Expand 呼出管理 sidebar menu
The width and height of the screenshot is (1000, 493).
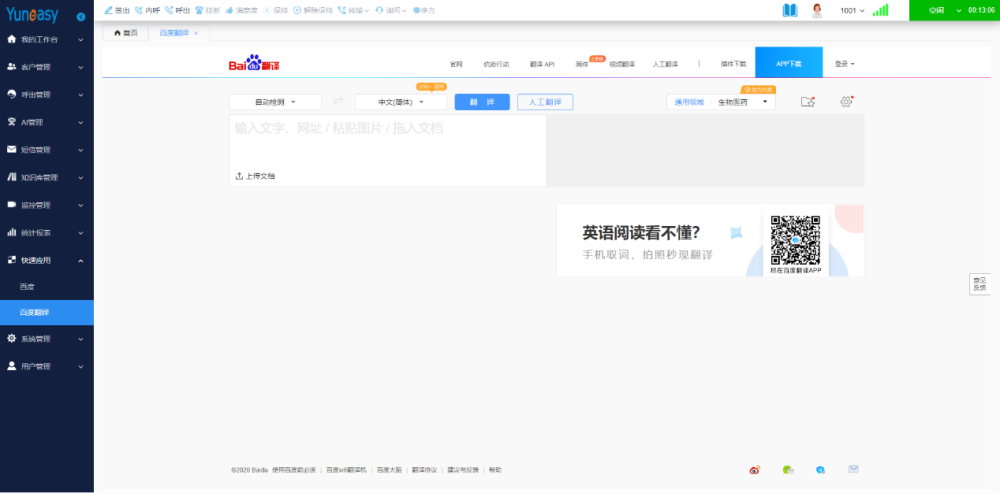pos(47,94)
